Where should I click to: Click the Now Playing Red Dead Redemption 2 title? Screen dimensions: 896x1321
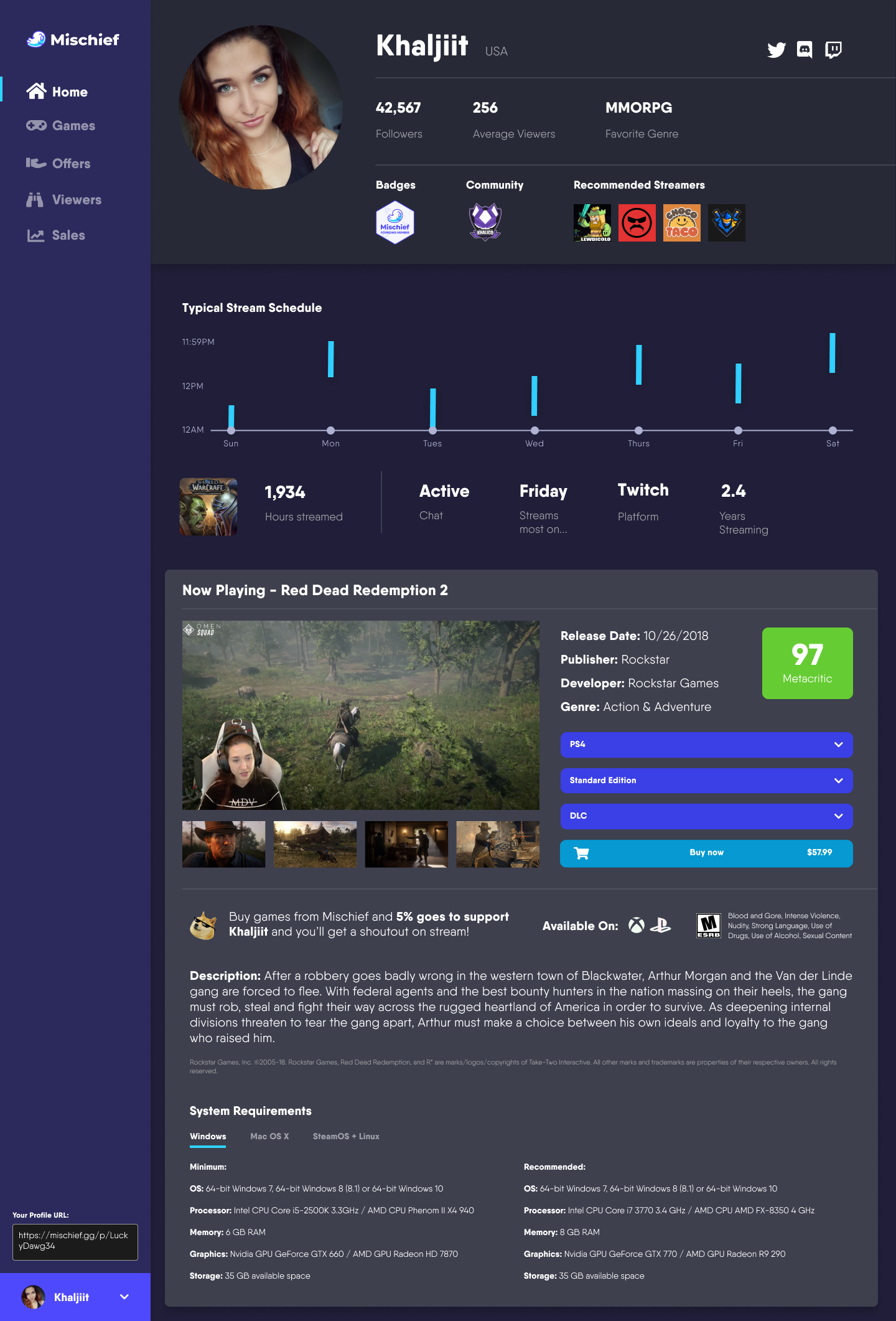(x=315, y=590)
